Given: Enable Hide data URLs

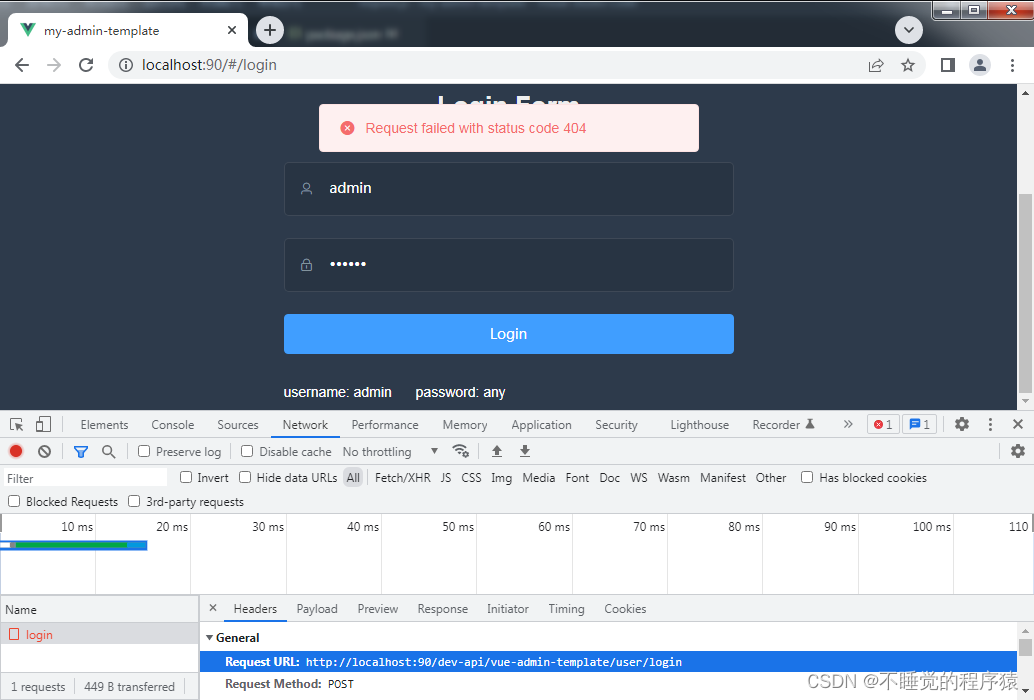Looking at the screenshot, I should (245, 477).
